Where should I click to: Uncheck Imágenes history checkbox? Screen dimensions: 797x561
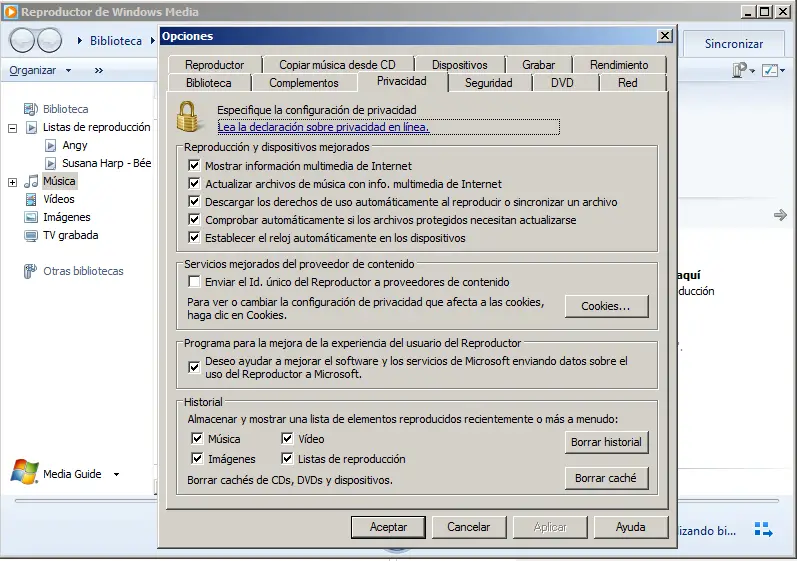(197, 458)
